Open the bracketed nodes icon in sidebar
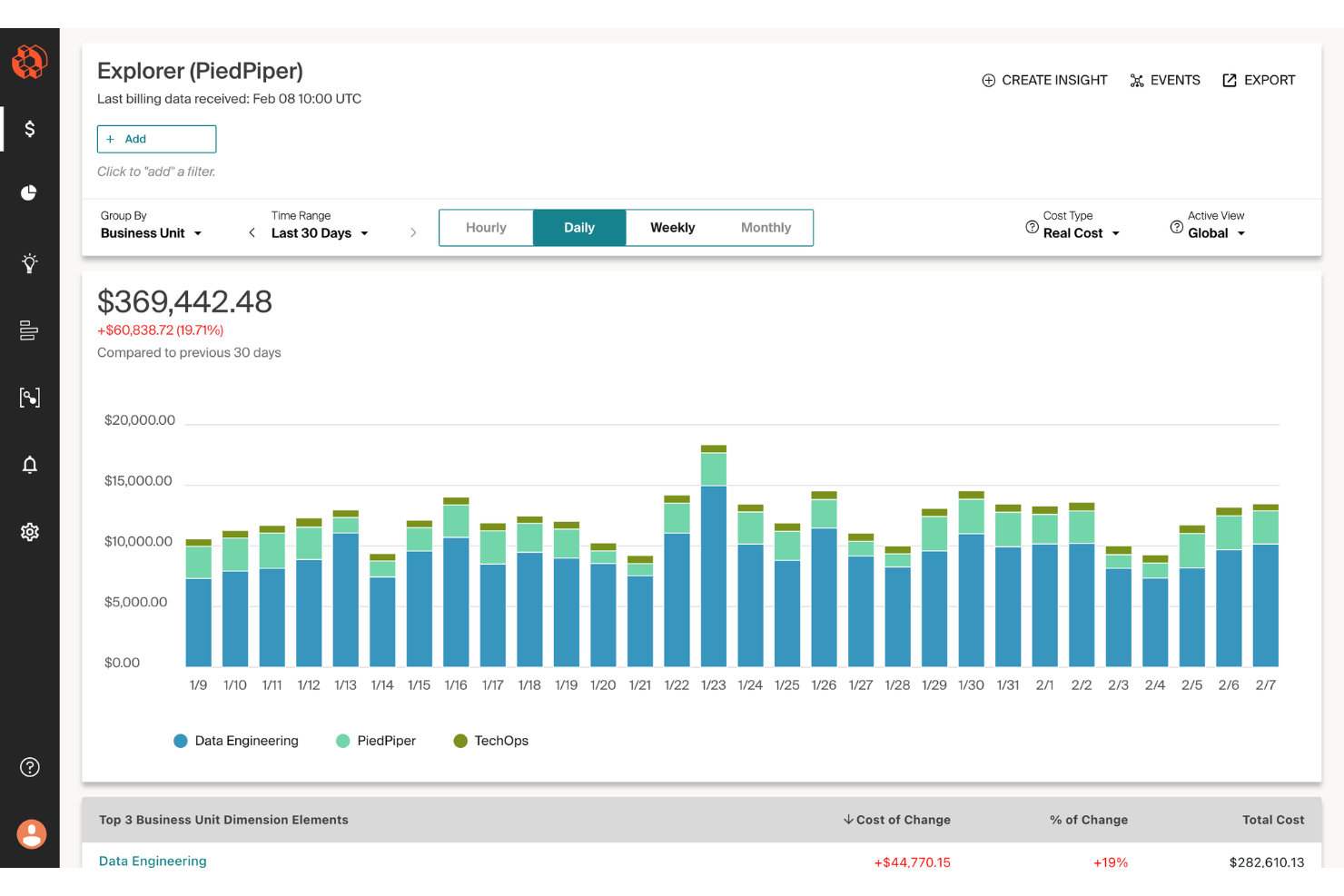 29,398
